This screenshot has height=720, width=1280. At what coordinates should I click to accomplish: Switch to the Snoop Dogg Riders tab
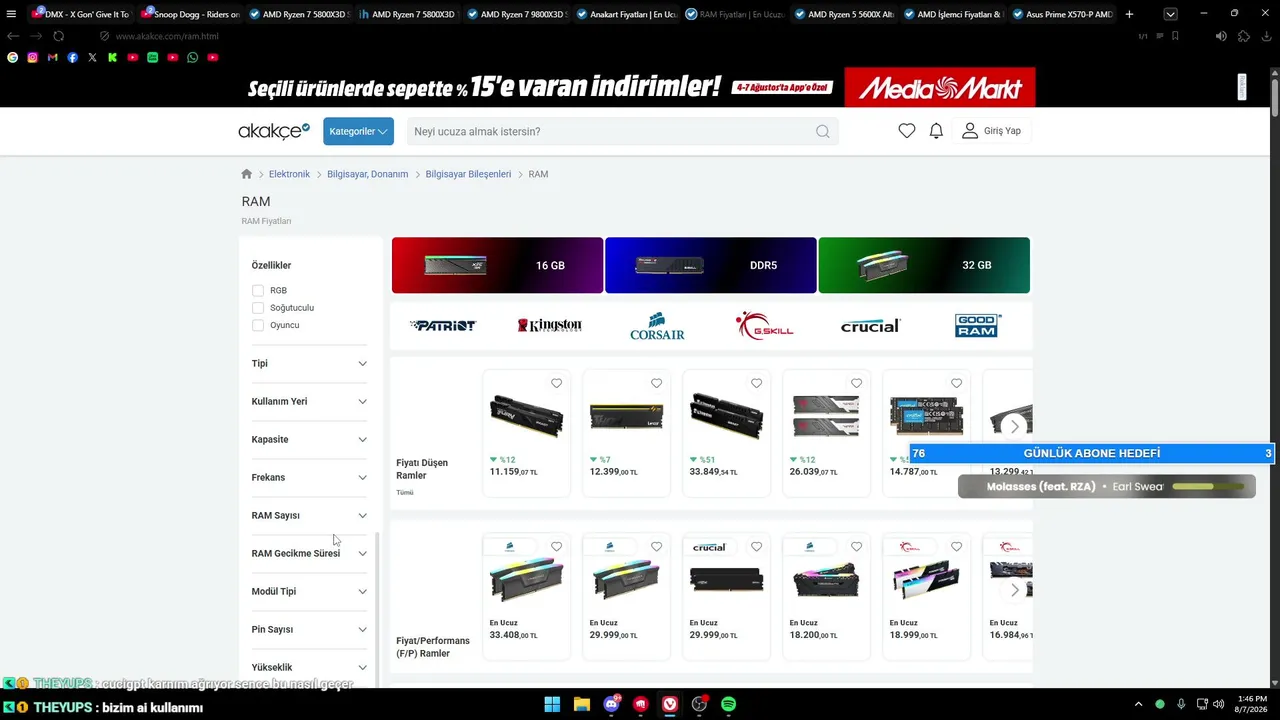pyautogui.click(x=189, y=14)
